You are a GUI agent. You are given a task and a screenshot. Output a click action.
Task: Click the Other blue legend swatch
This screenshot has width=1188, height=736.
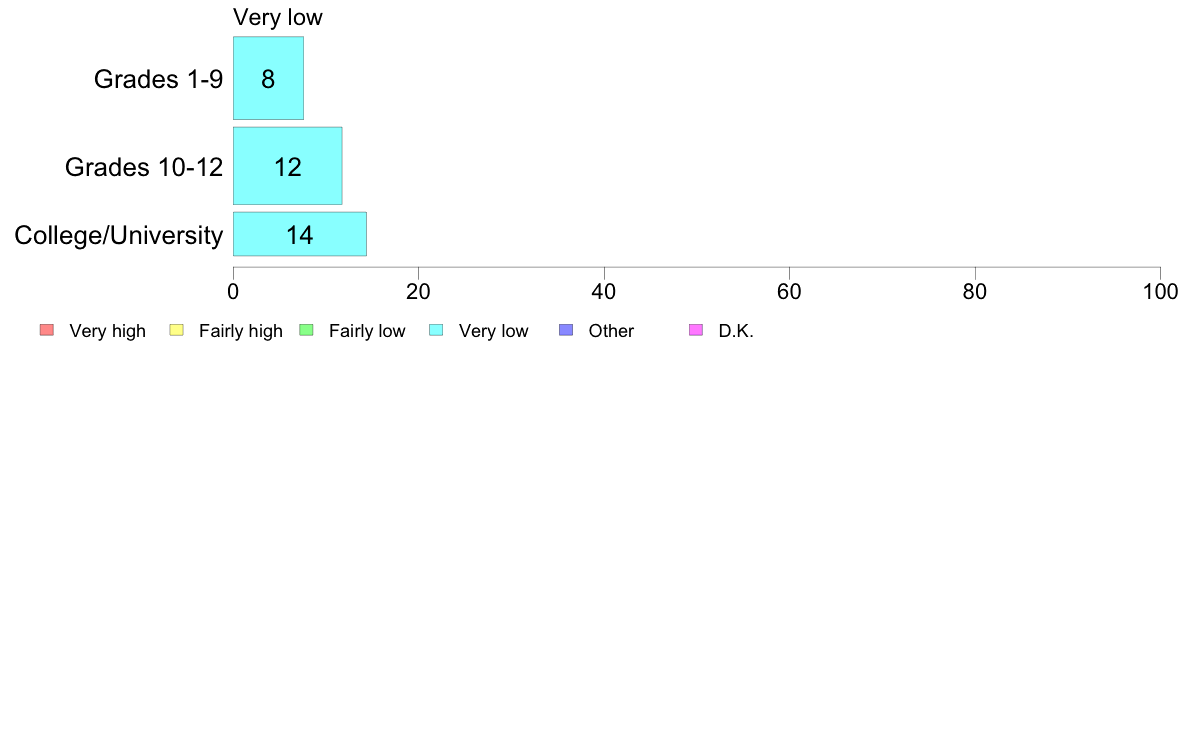point(566,330)
